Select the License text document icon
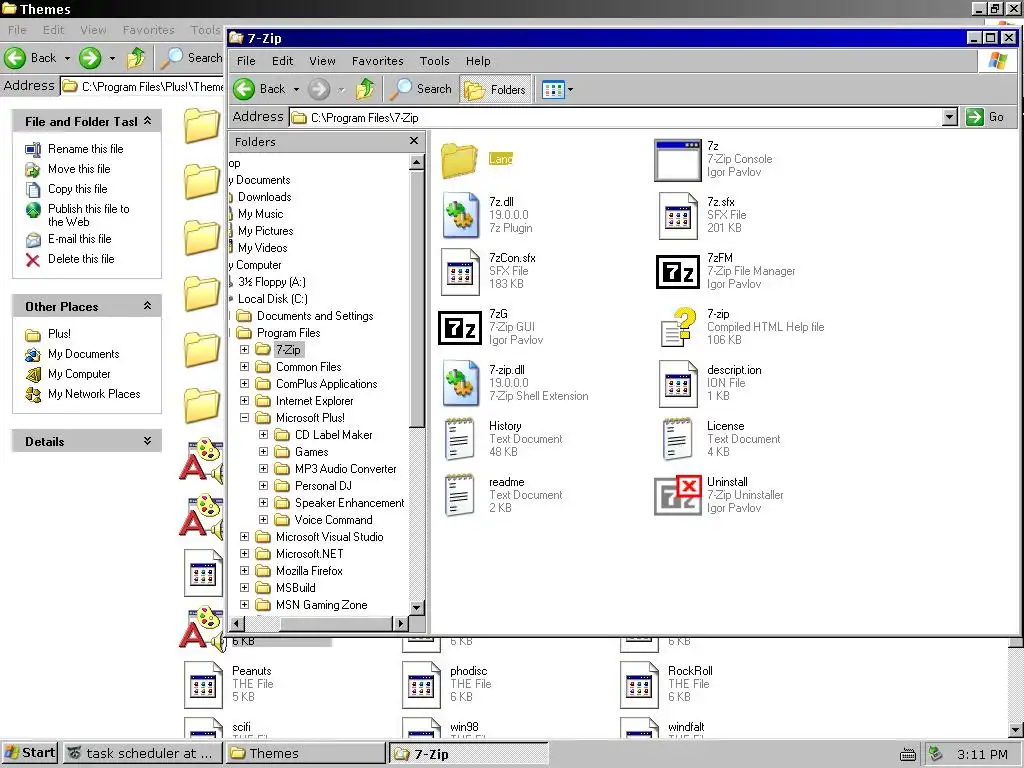 [x=677, y=440]
